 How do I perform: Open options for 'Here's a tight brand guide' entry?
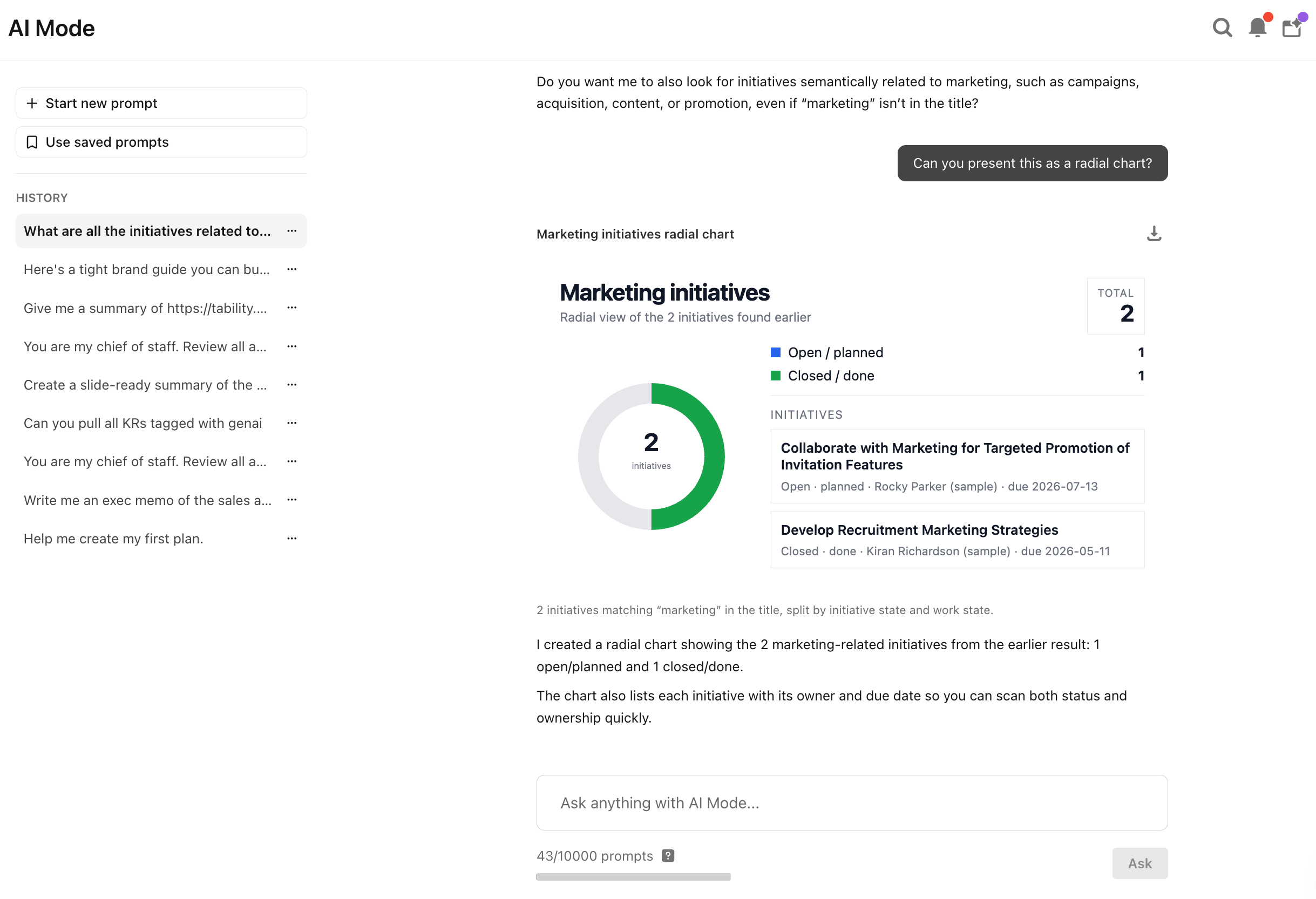pyautogui.click(x=291, y=269)
